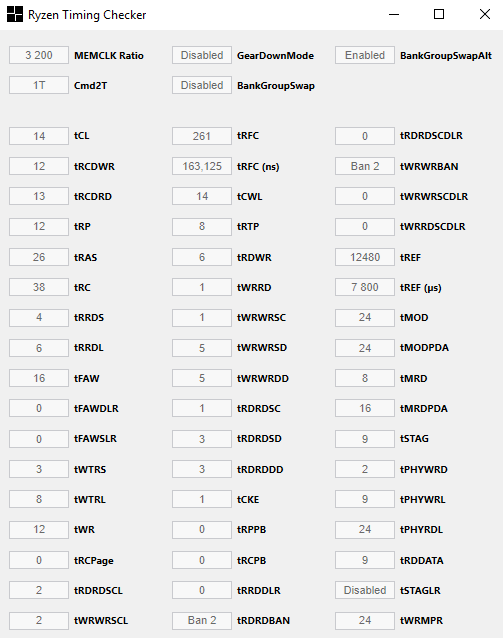This screenshot has width=503, height=638.
Task: Maximize the Ryzen Timing Checker window
Action: 439,14
